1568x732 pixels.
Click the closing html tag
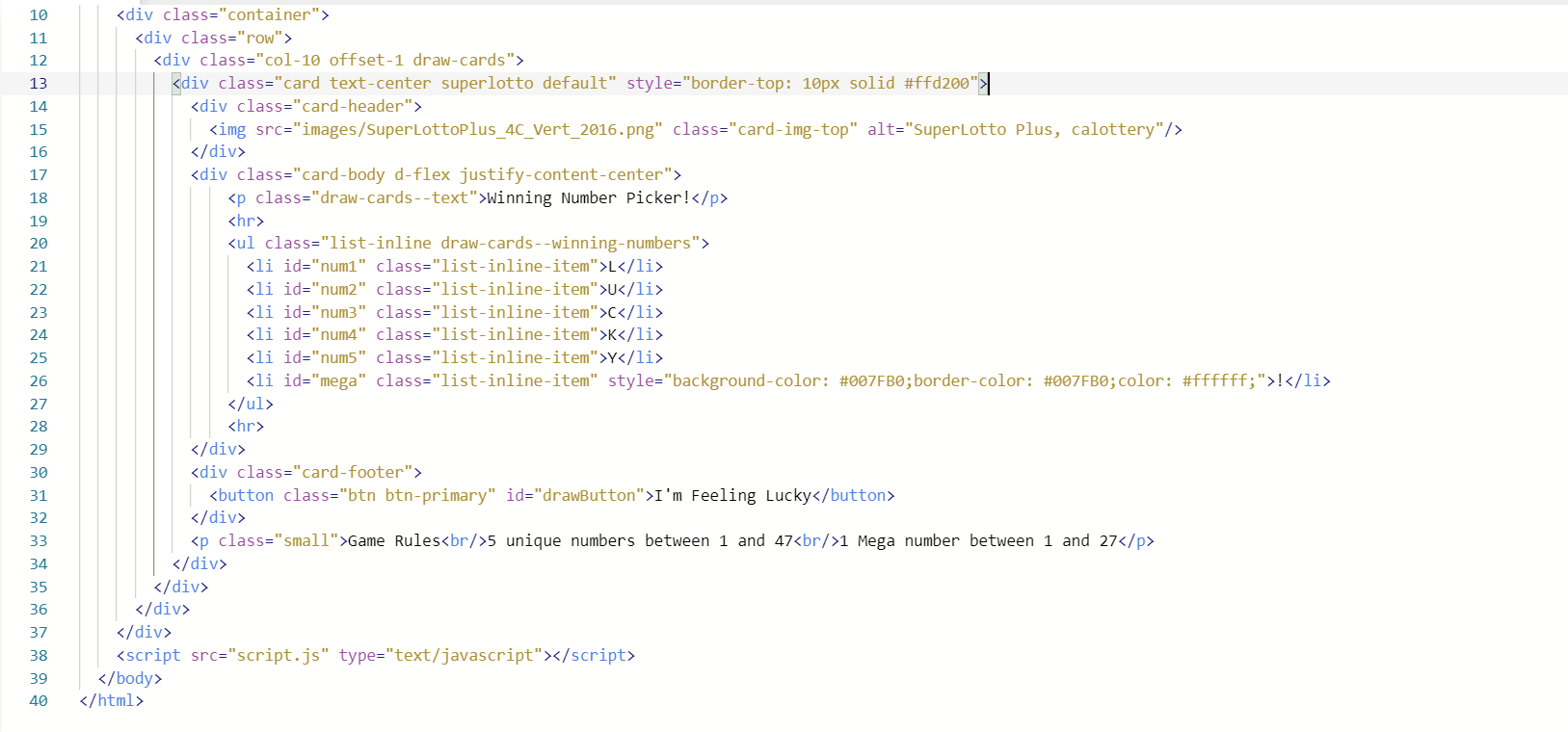pyautogui.click(x=112, y=700)
